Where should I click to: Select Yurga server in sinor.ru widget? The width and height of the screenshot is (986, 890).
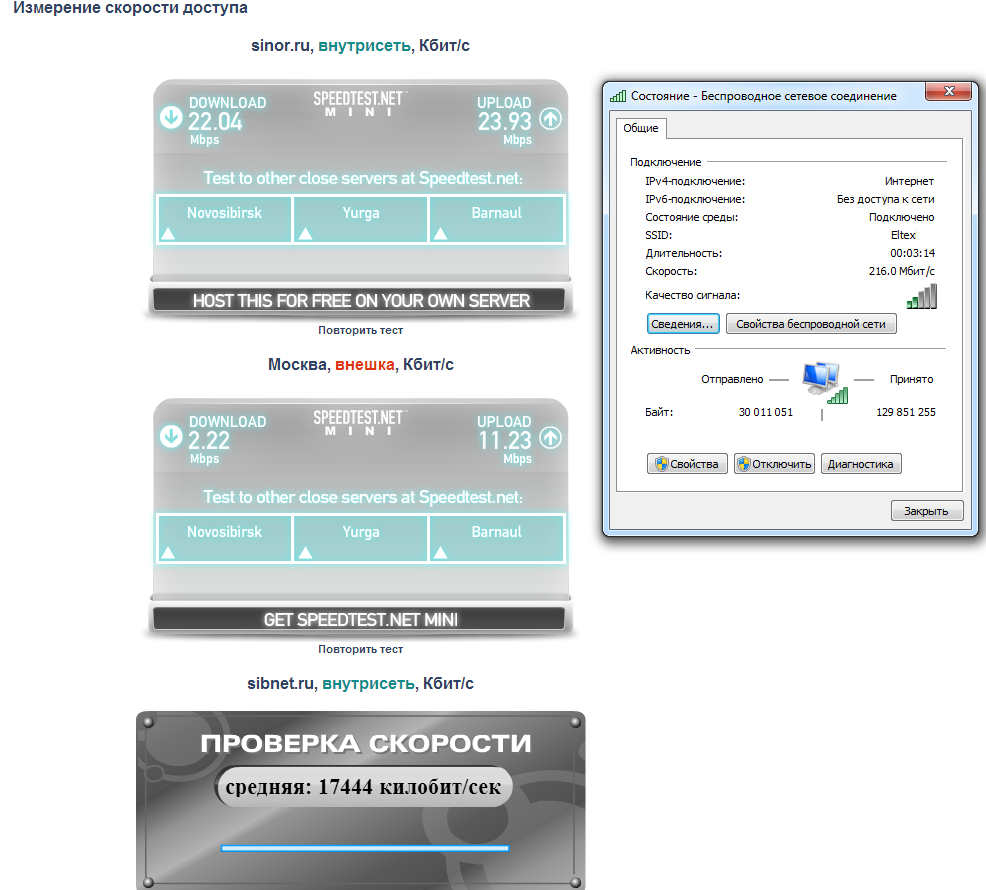360,219
